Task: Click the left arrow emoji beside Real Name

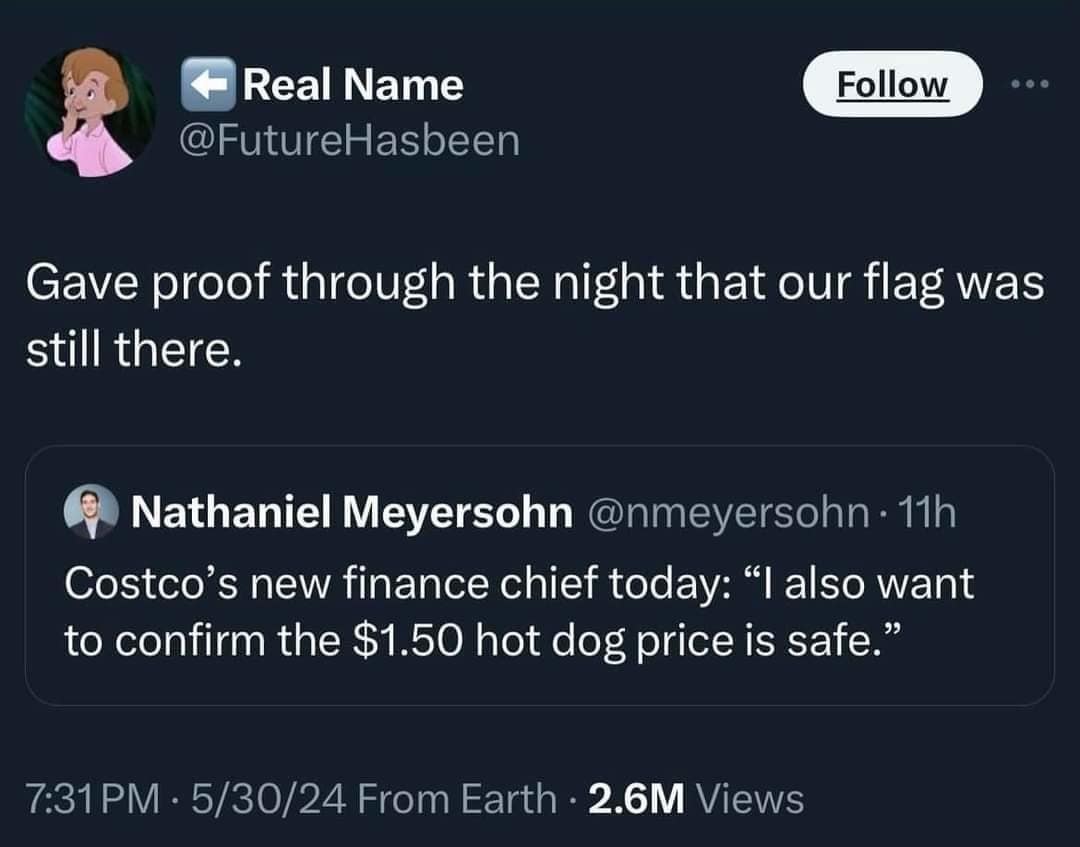Action: (206, 85)
